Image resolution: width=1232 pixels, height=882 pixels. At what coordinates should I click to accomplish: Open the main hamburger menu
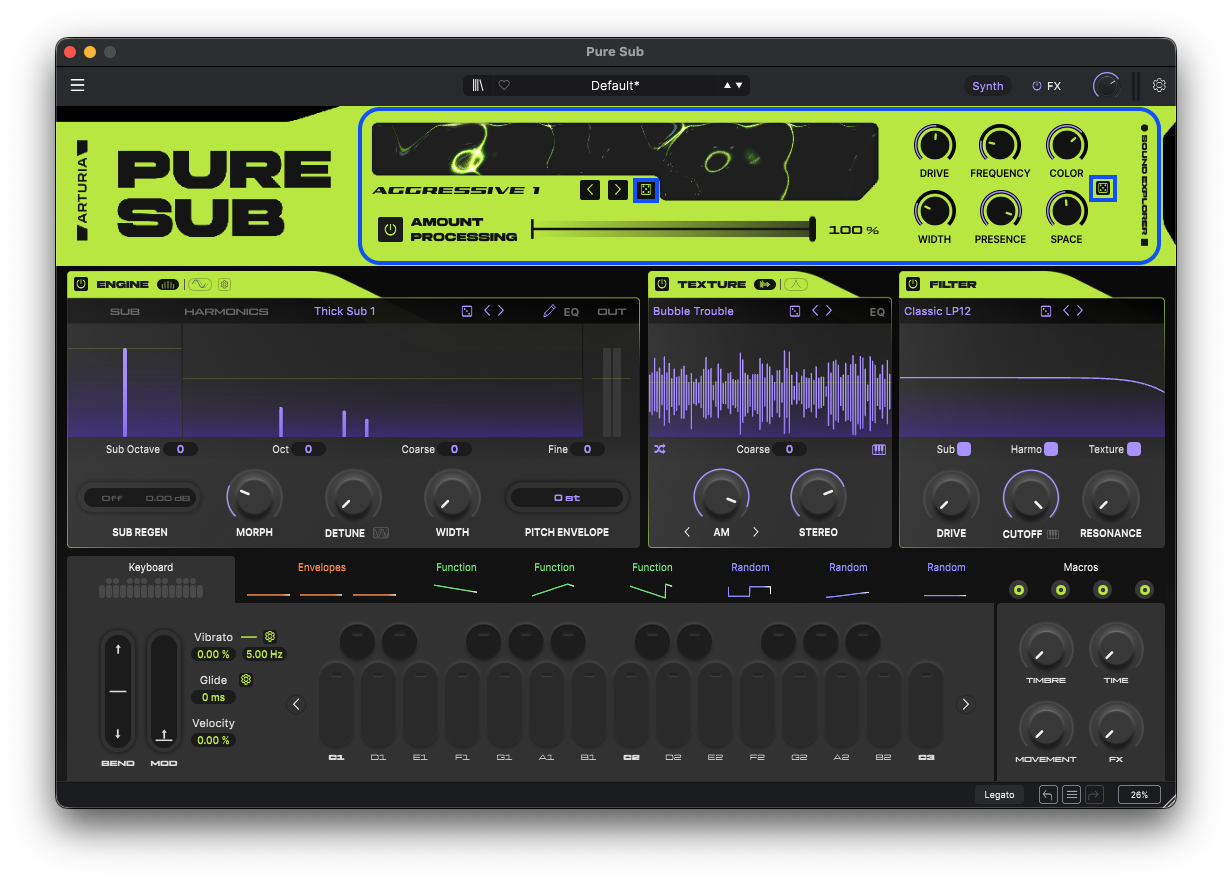77,85
